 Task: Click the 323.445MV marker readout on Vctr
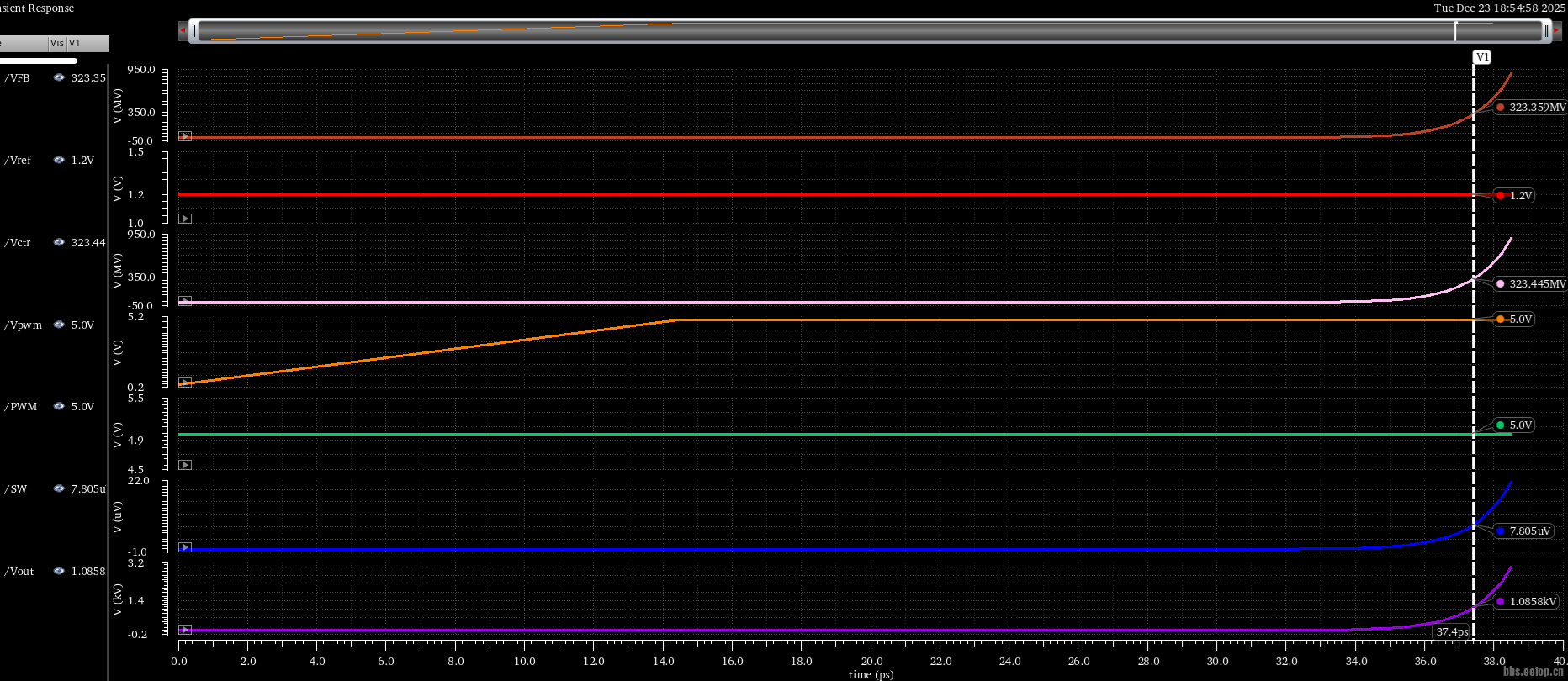point(1536,283)
